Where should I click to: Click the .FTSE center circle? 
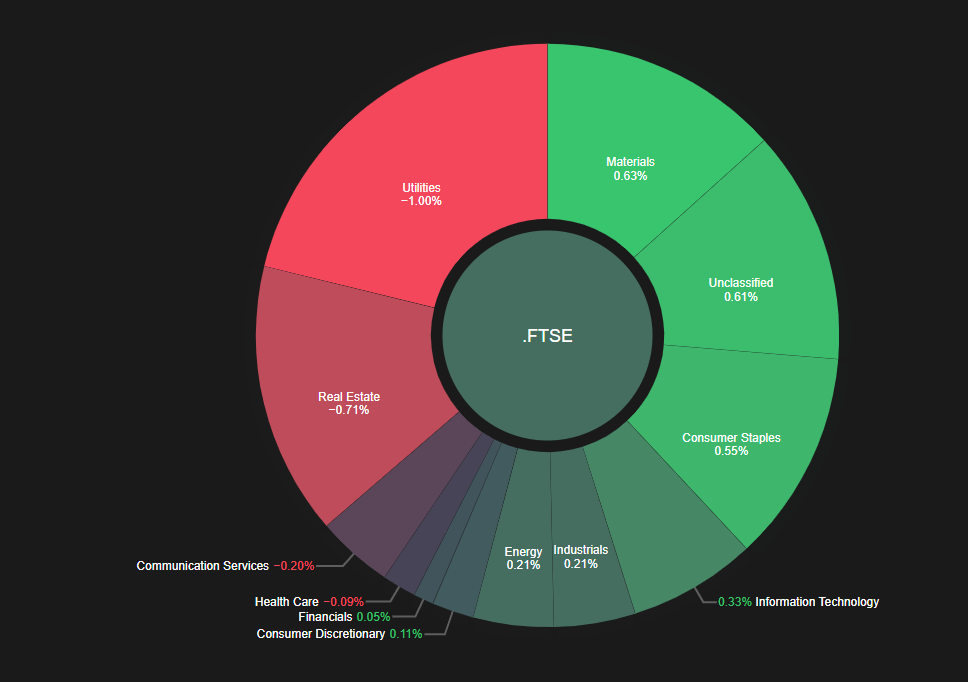pyautogui.click(x=548, y=336)
